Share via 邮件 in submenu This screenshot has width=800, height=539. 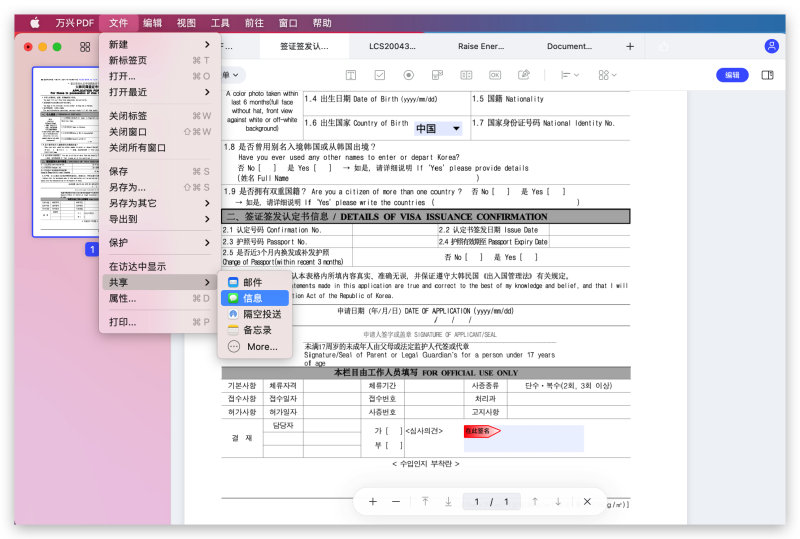[255, 282]
